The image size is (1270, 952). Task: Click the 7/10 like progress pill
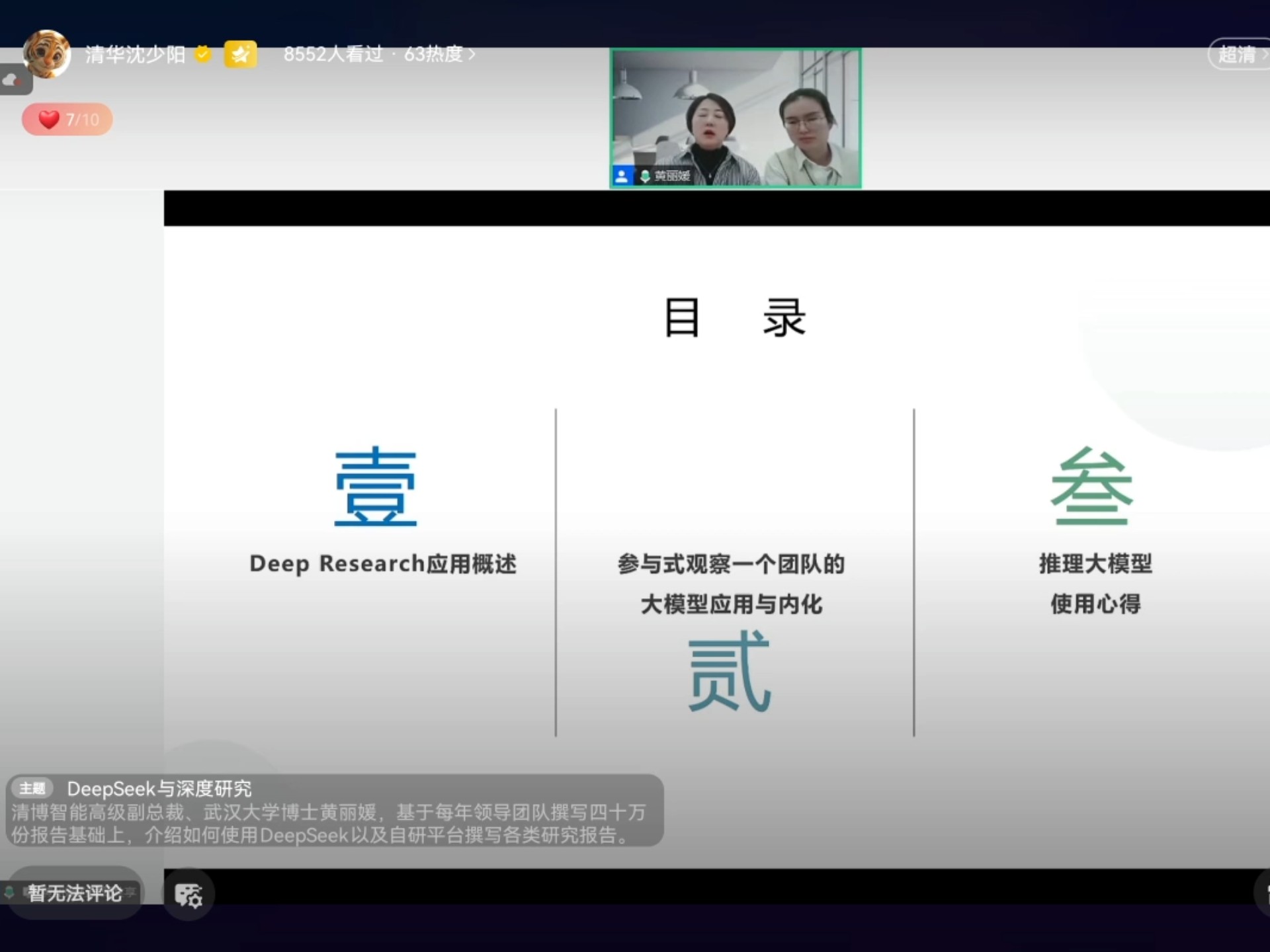click(x=67, y=120)
